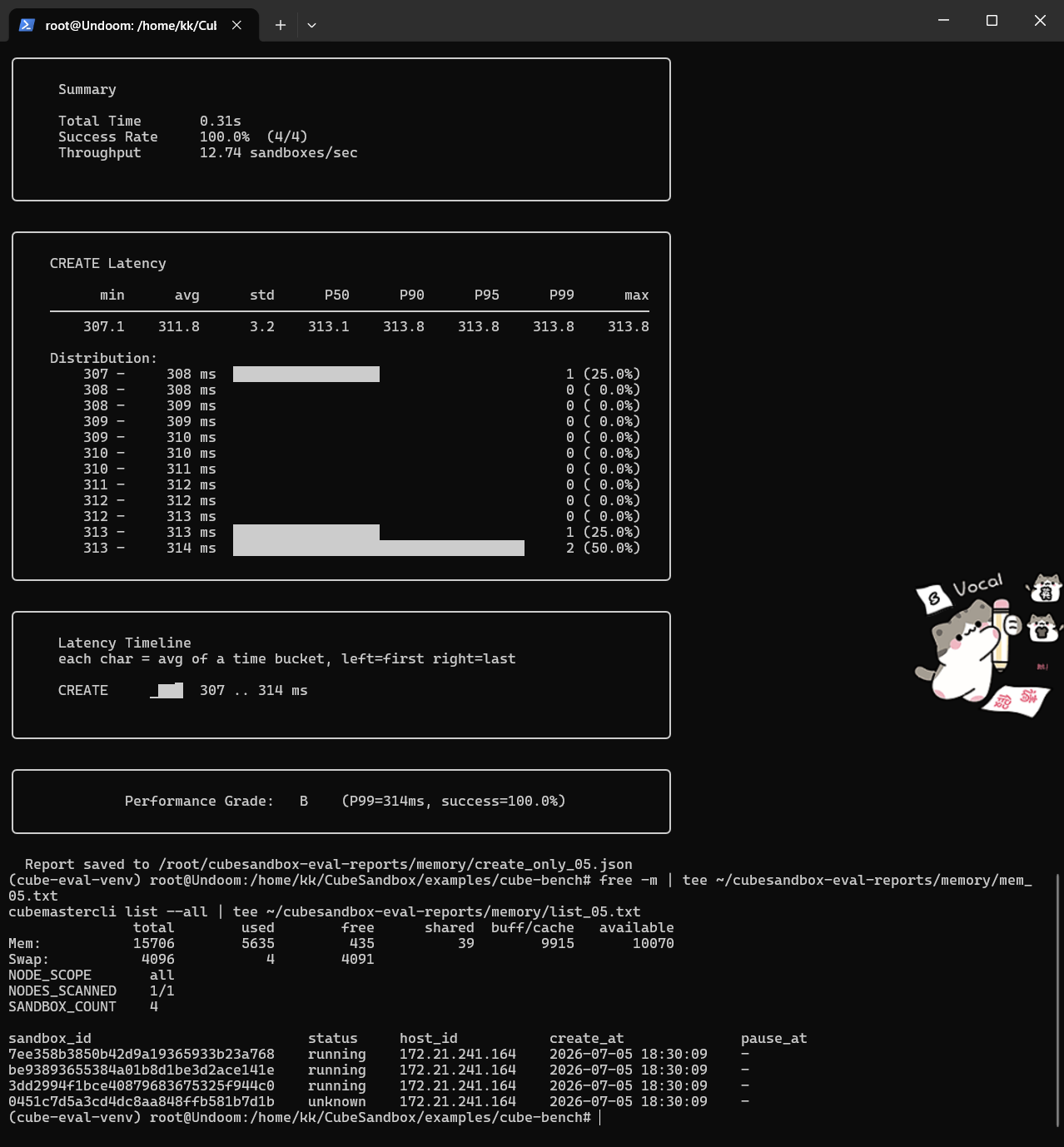Click the min latency value 307.1
Viewport: 1064px width, 1147px height.
(104, 326)
